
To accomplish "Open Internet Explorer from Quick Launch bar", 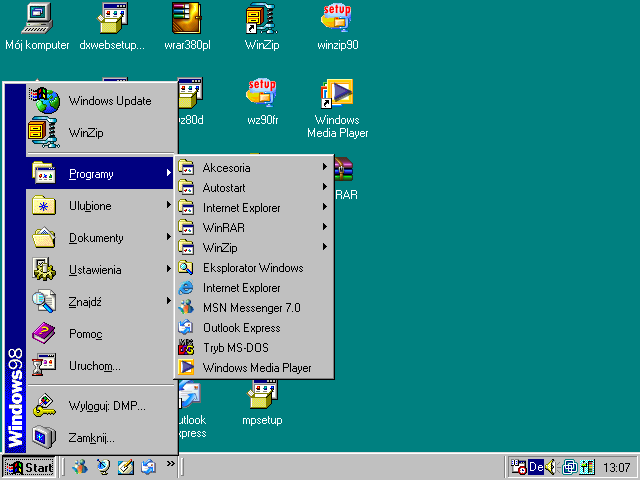I will [x=103, y=467].
